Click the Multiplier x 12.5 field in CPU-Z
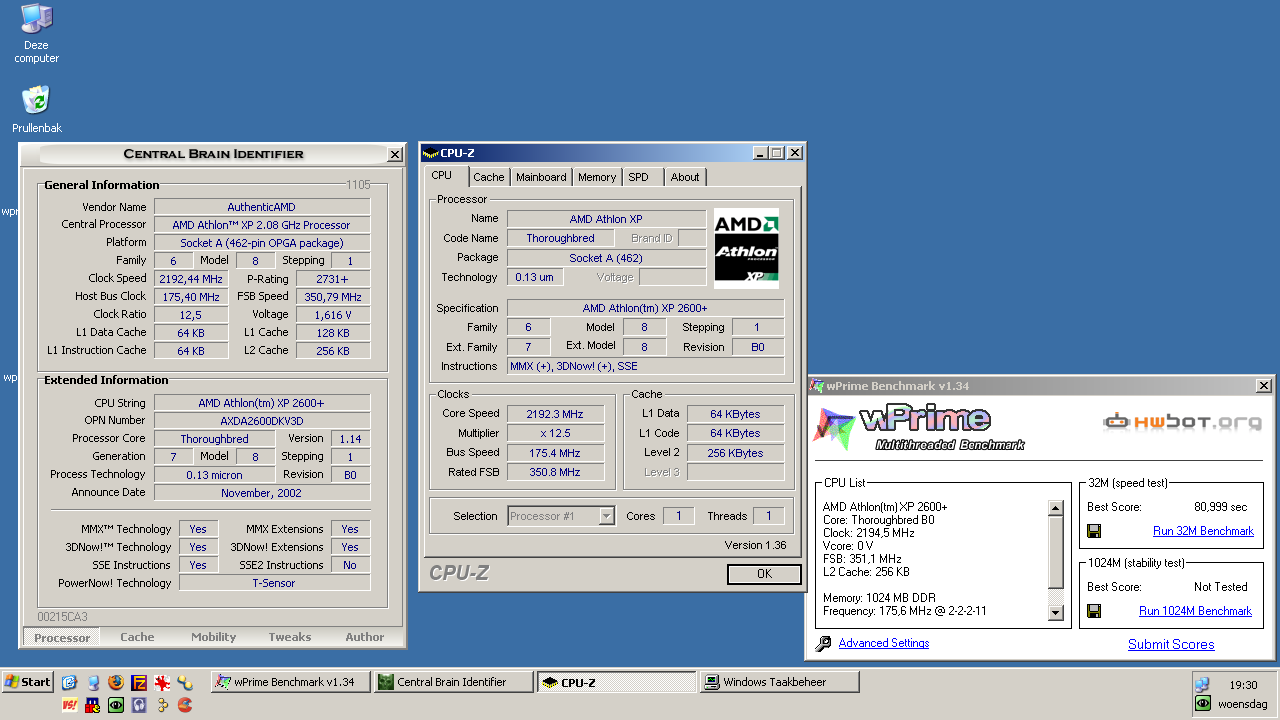This screenshot has width=1280, height=720. point(556,433)
